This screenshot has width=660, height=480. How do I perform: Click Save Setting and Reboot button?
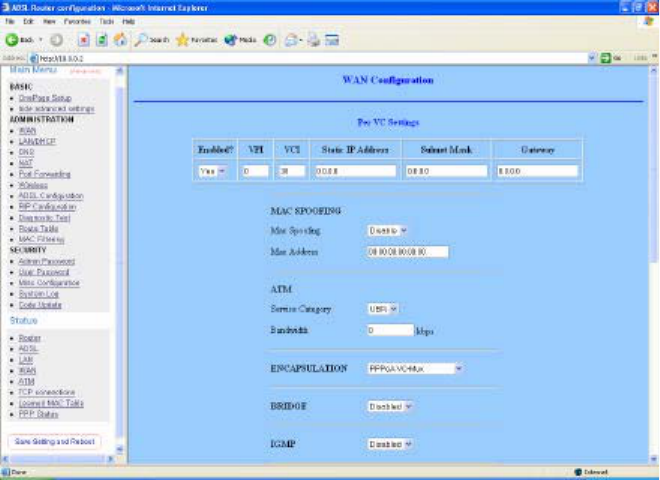[x=55, y=442]
